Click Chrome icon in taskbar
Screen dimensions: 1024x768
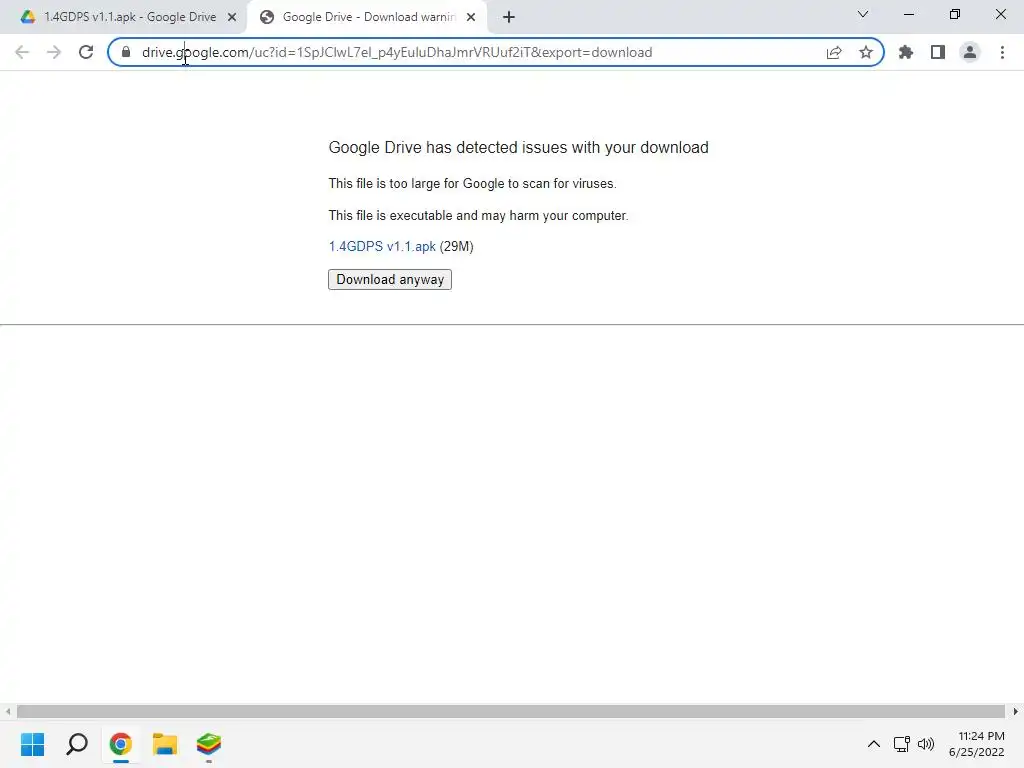point(121,744)
